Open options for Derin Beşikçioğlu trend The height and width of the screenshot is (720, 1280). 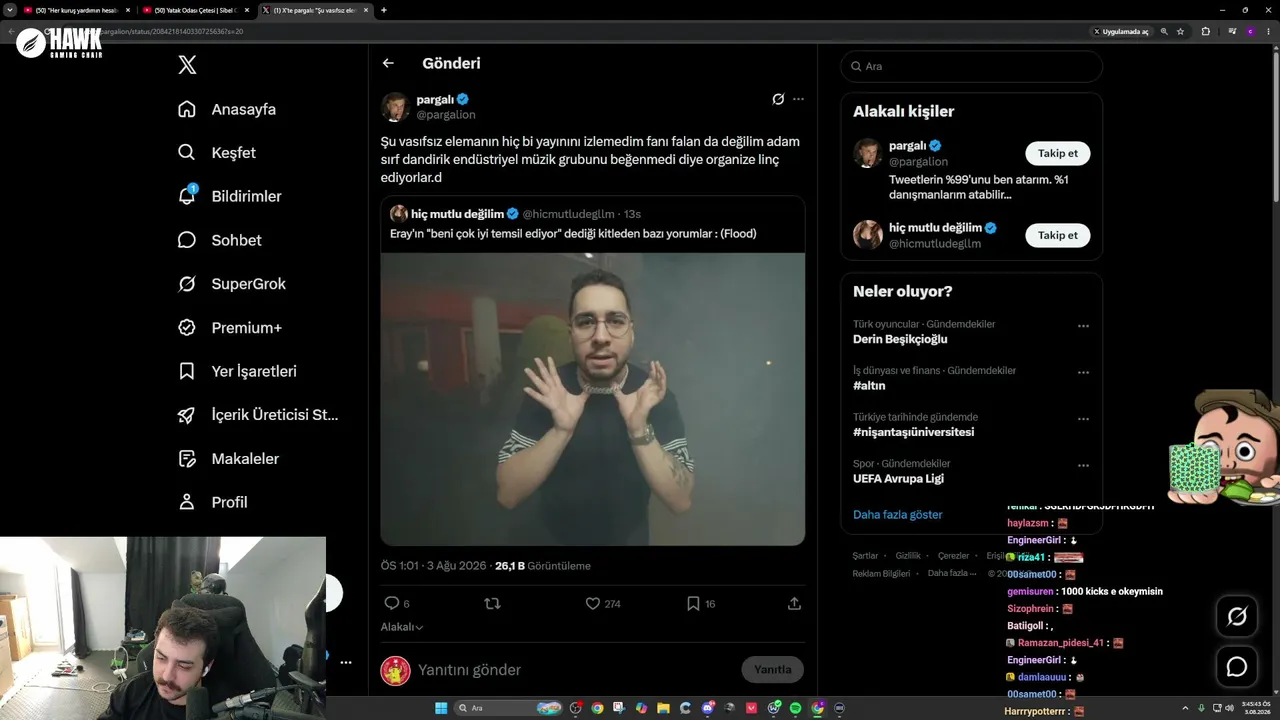coord(1083,326)
